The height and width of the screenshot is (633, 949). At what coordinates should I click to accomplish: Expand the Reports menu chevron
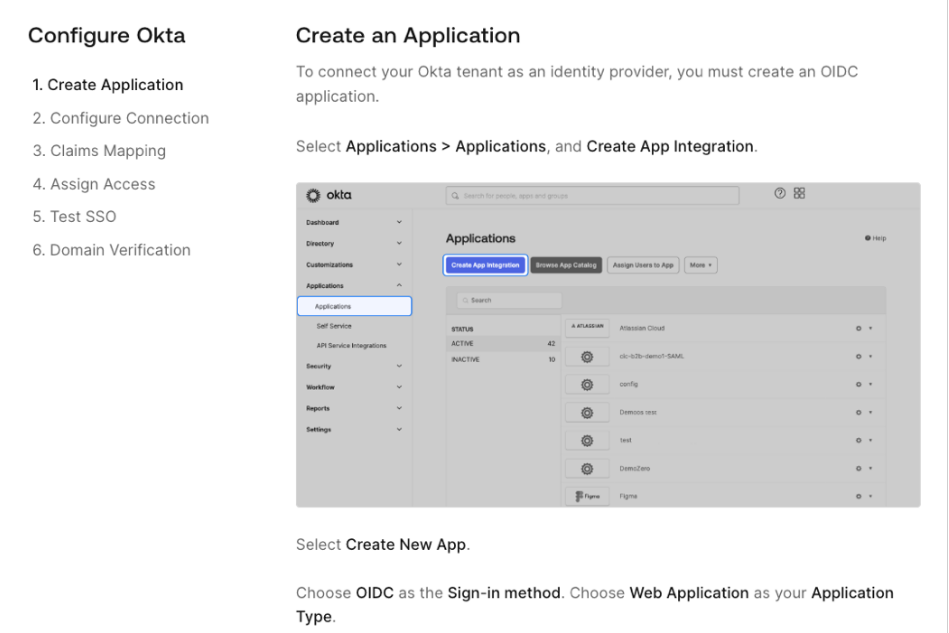(399, 408)
